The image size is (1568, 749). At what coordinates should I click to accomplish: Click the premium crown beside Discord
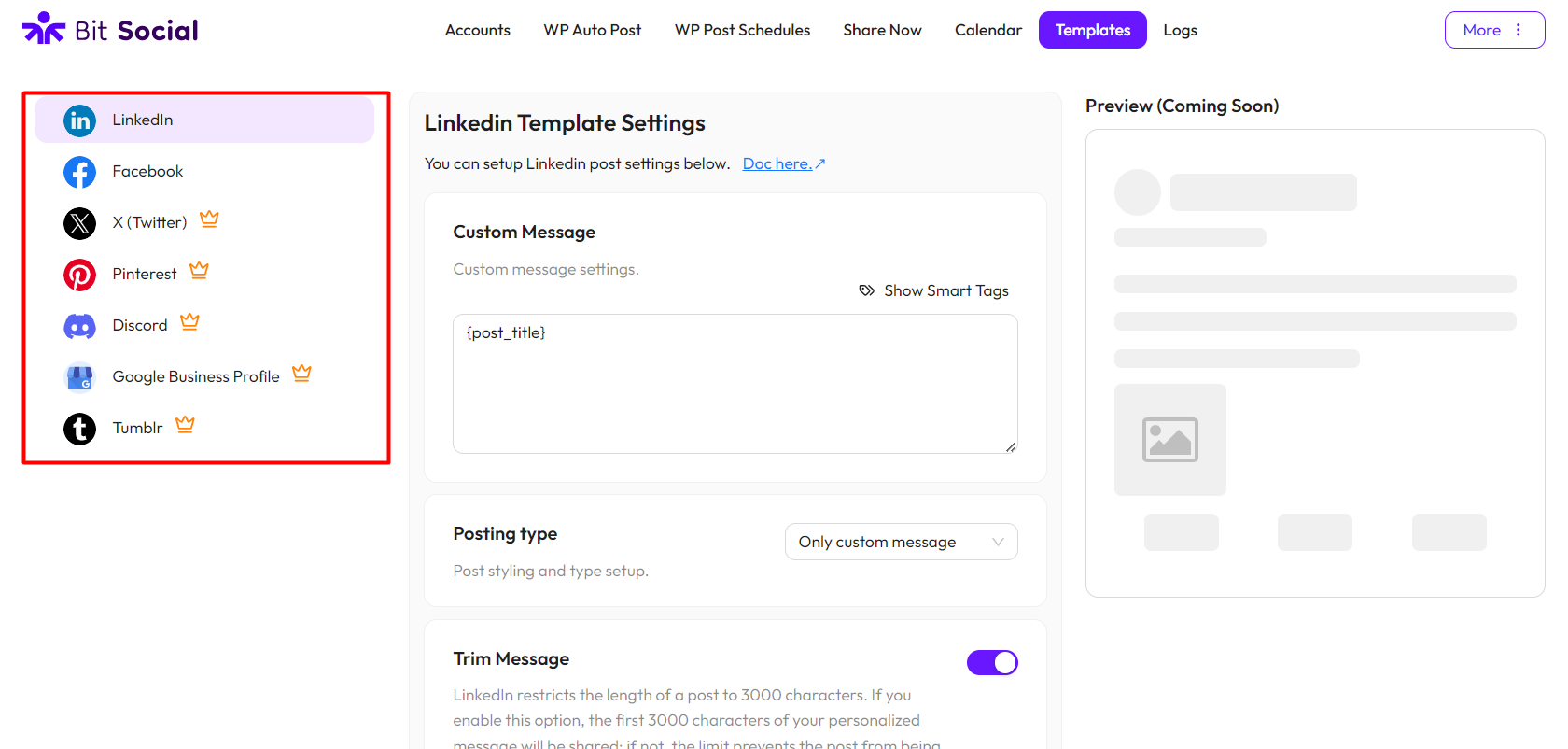click(x=189, y=321)
